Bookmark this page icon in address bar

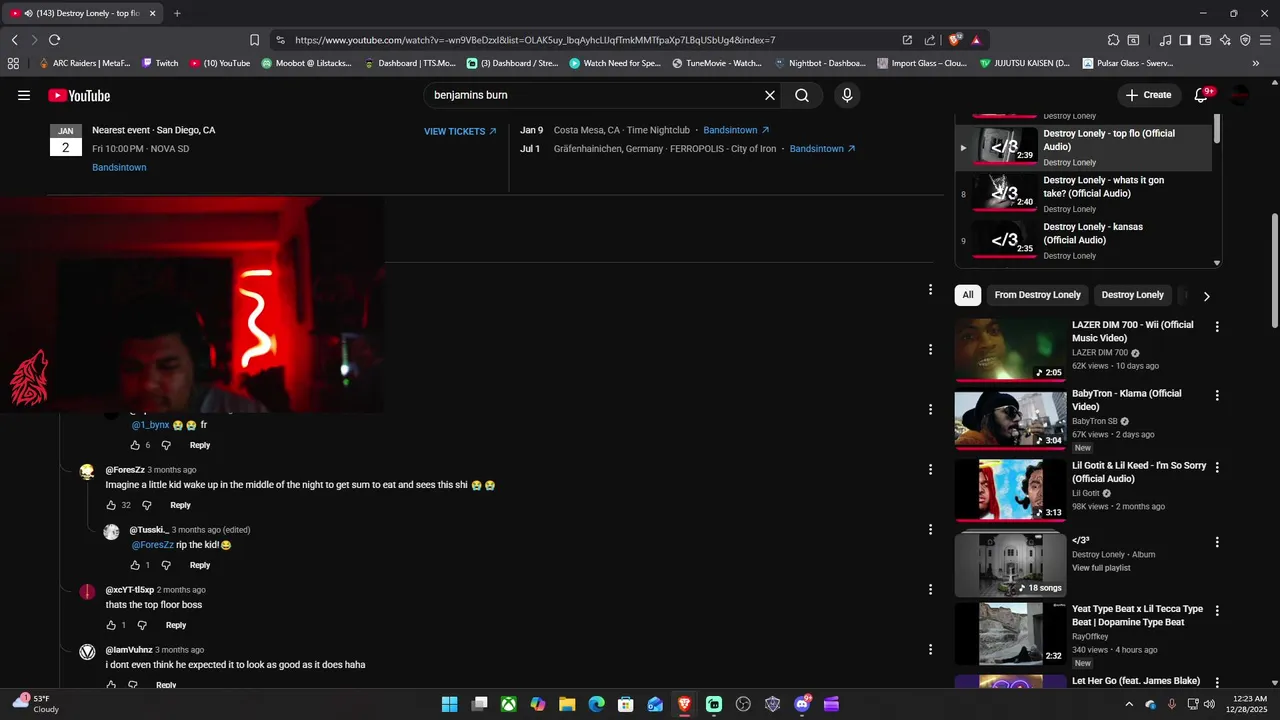(254, 40)
